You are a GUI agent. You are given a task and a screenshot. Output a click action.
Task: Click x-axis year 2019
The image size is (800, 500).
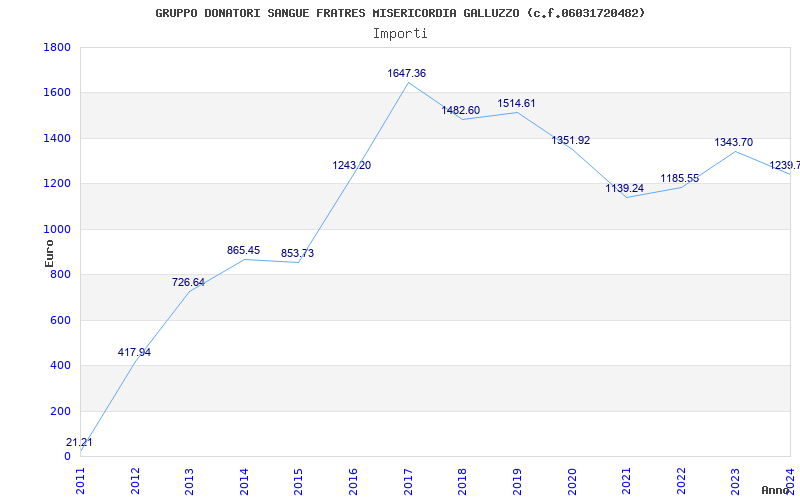pos(517,481)
